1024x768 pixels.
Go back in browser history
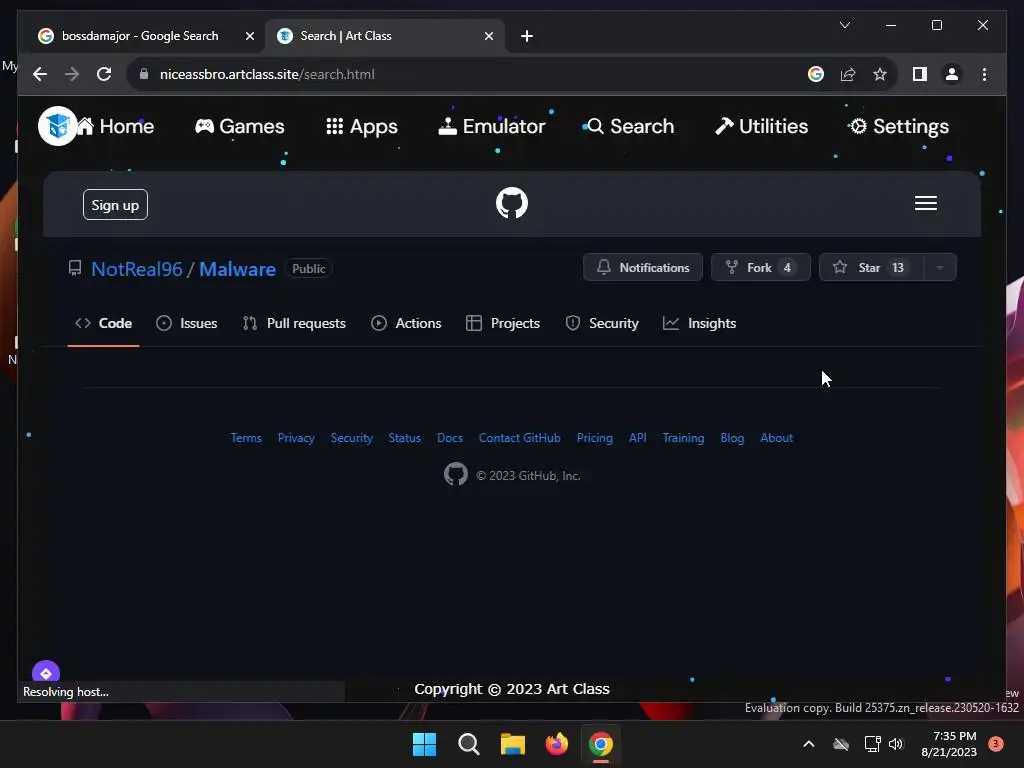tap(40, 74)
